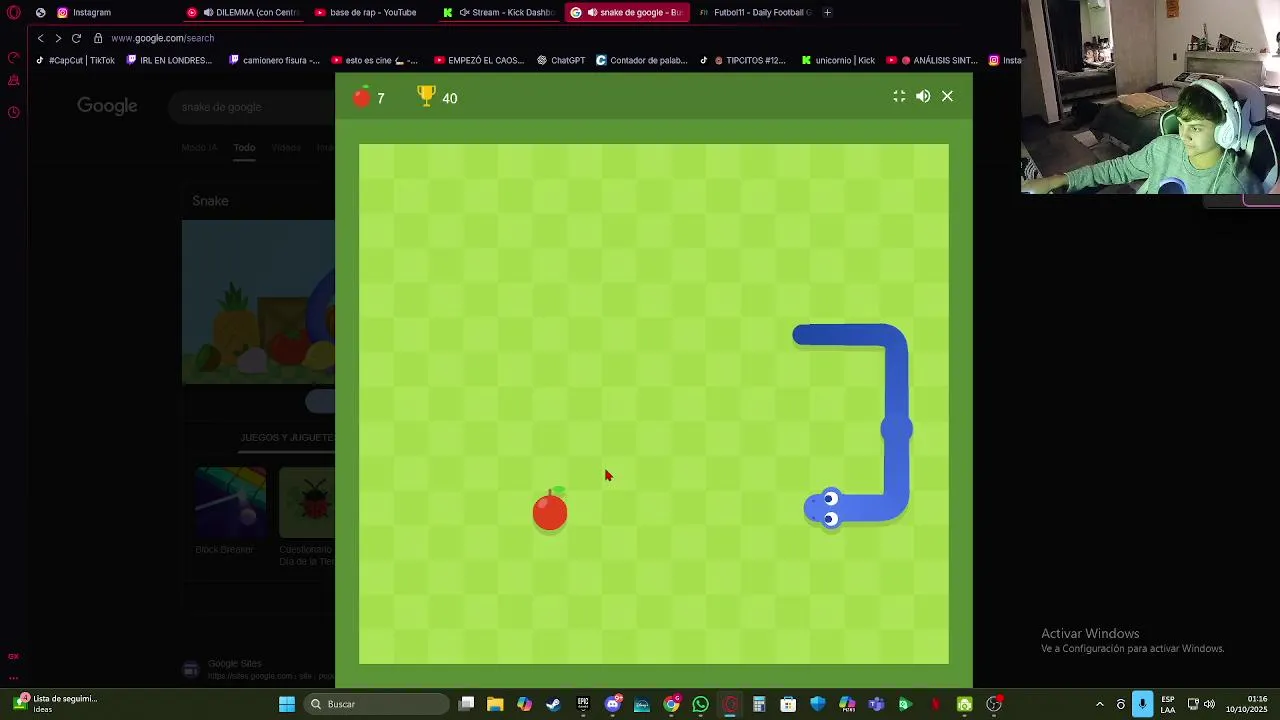
Task: Open the camionero fisura bookmark
Action: click(275, 60)
